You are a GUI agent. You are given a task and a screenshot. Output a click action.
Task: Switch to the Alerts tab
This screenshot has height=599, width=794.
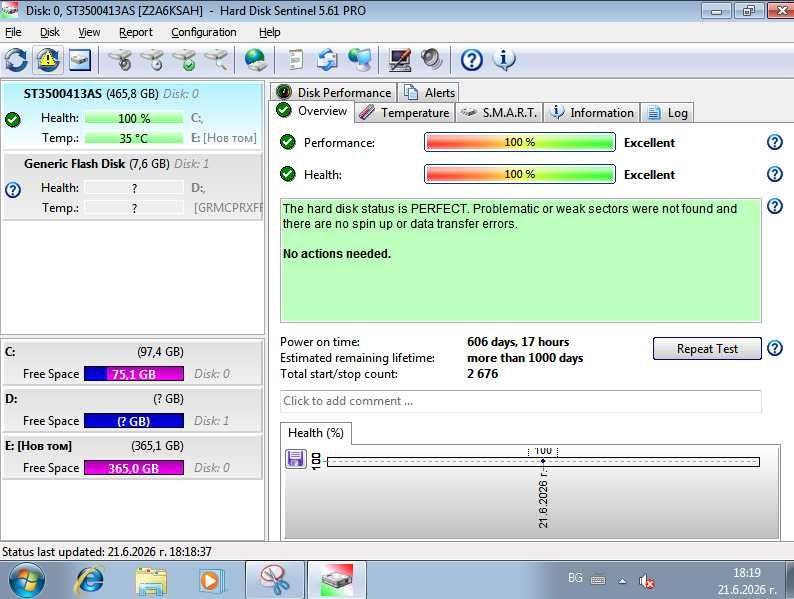428,93
